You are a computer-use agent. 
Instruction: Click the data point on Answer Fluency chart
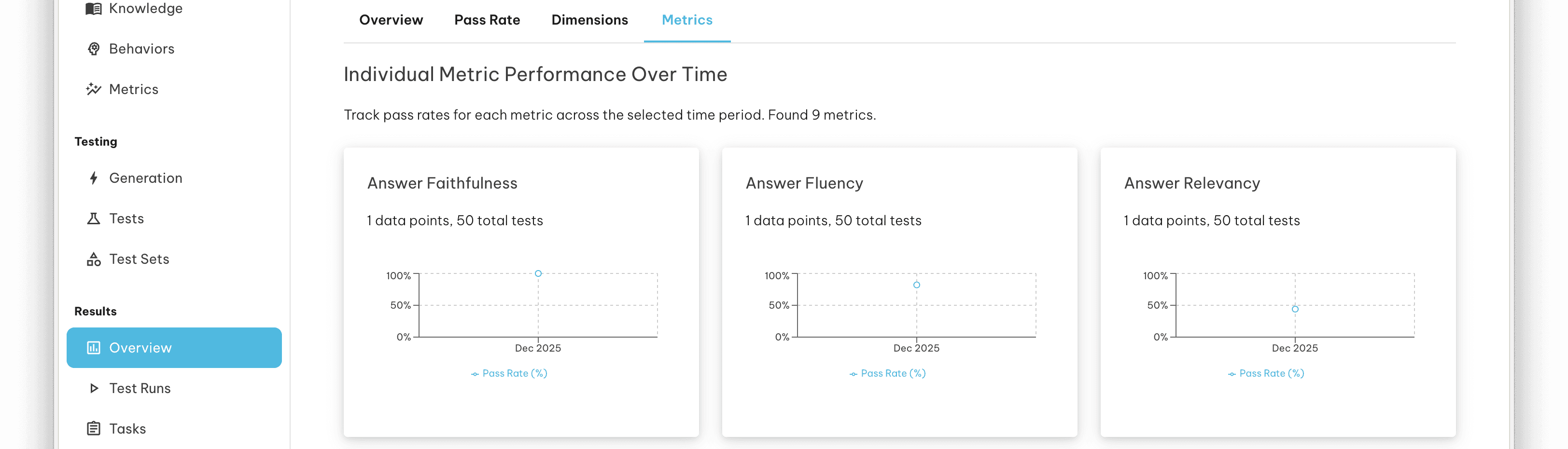tap(916, 284)
